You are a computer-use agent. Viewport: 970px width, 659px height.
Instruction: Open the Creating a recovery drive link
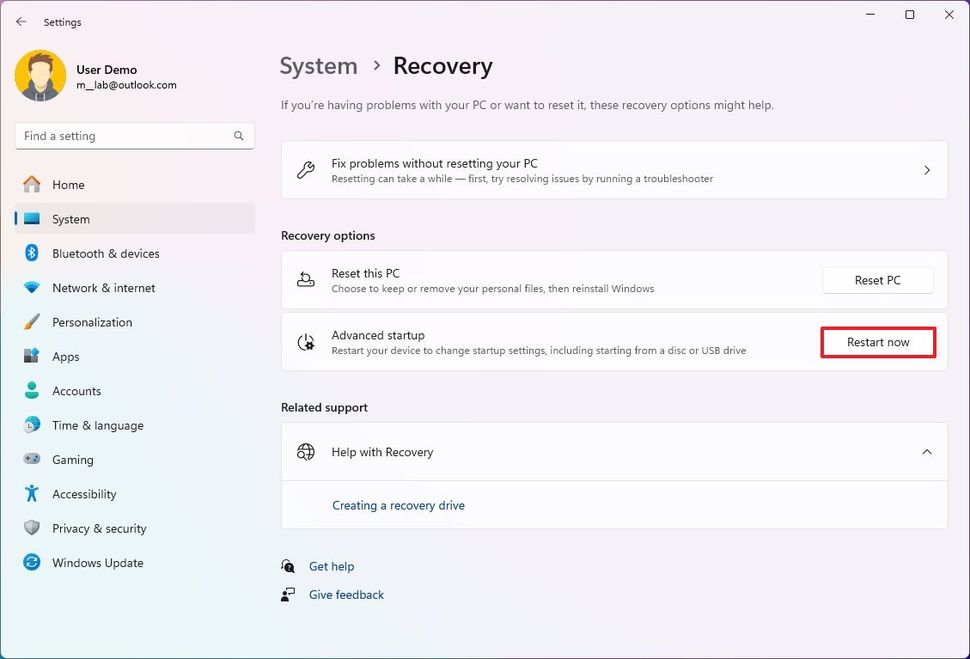(398, 505)
